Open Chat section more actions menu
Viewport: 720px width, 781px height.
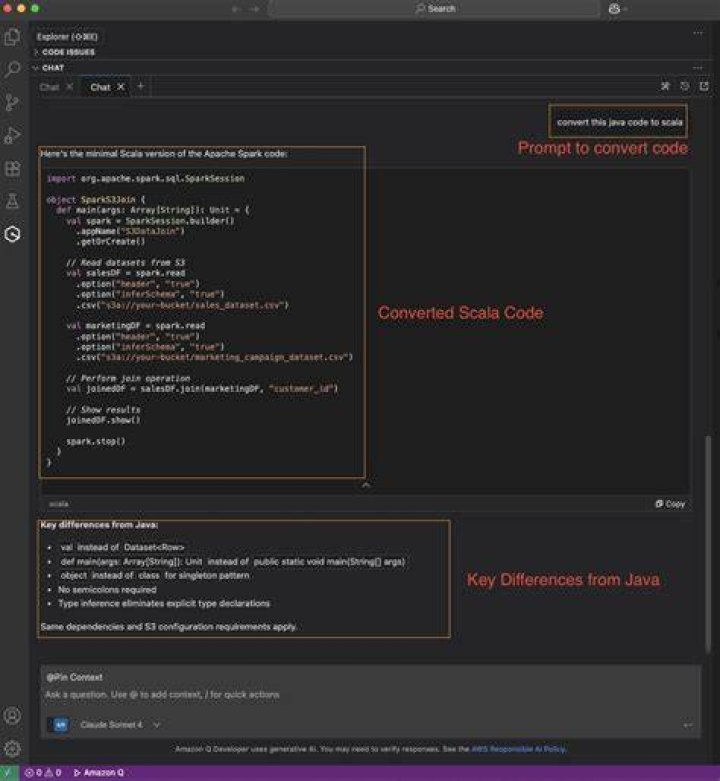[x=698, y=68]
